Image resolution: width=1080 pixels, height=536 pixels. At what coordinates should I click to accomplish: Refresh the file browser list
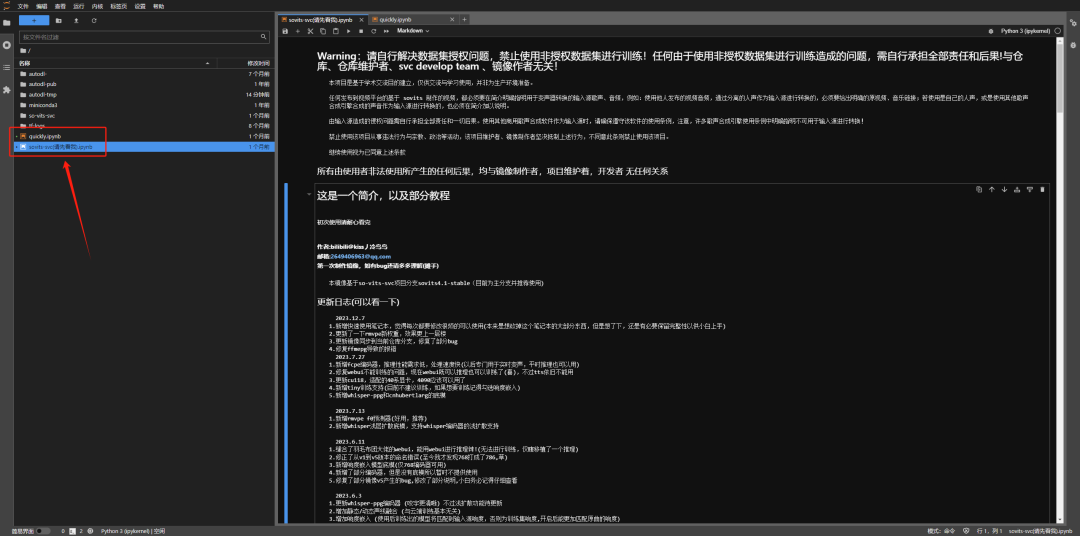(94, 21)
